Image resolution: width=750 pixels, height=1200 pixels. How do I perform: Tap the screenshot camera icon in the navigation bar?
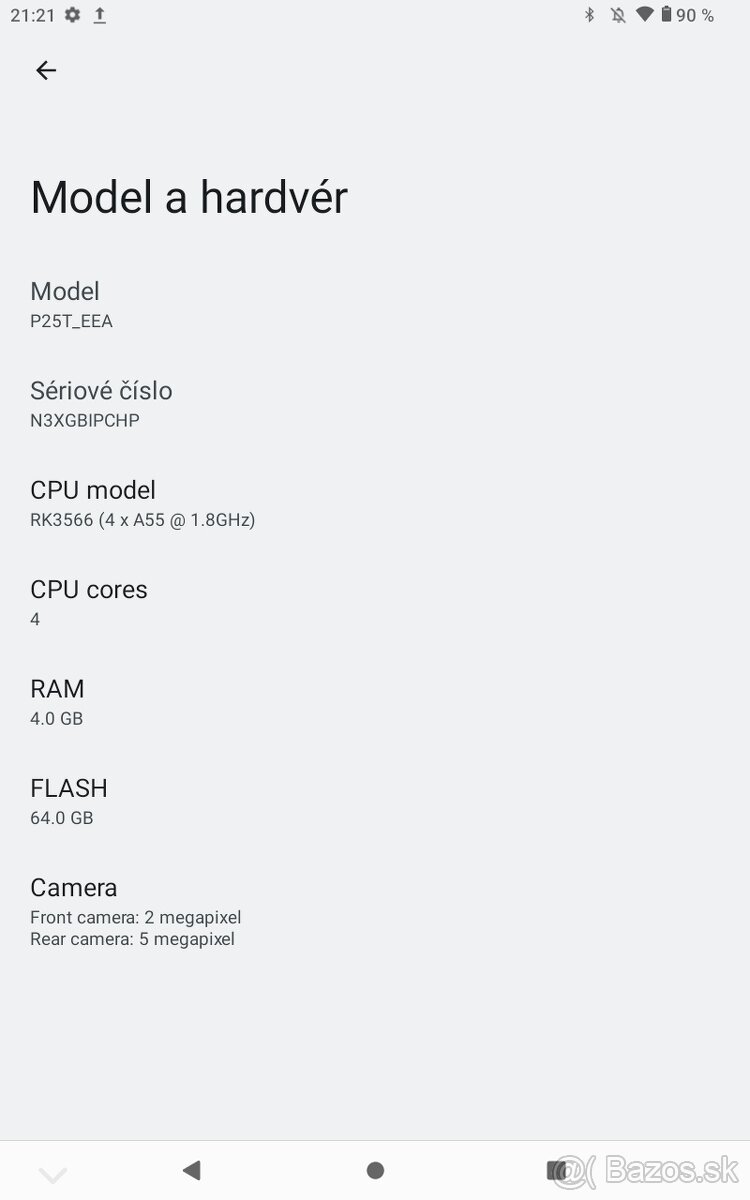click(557, 1172)
